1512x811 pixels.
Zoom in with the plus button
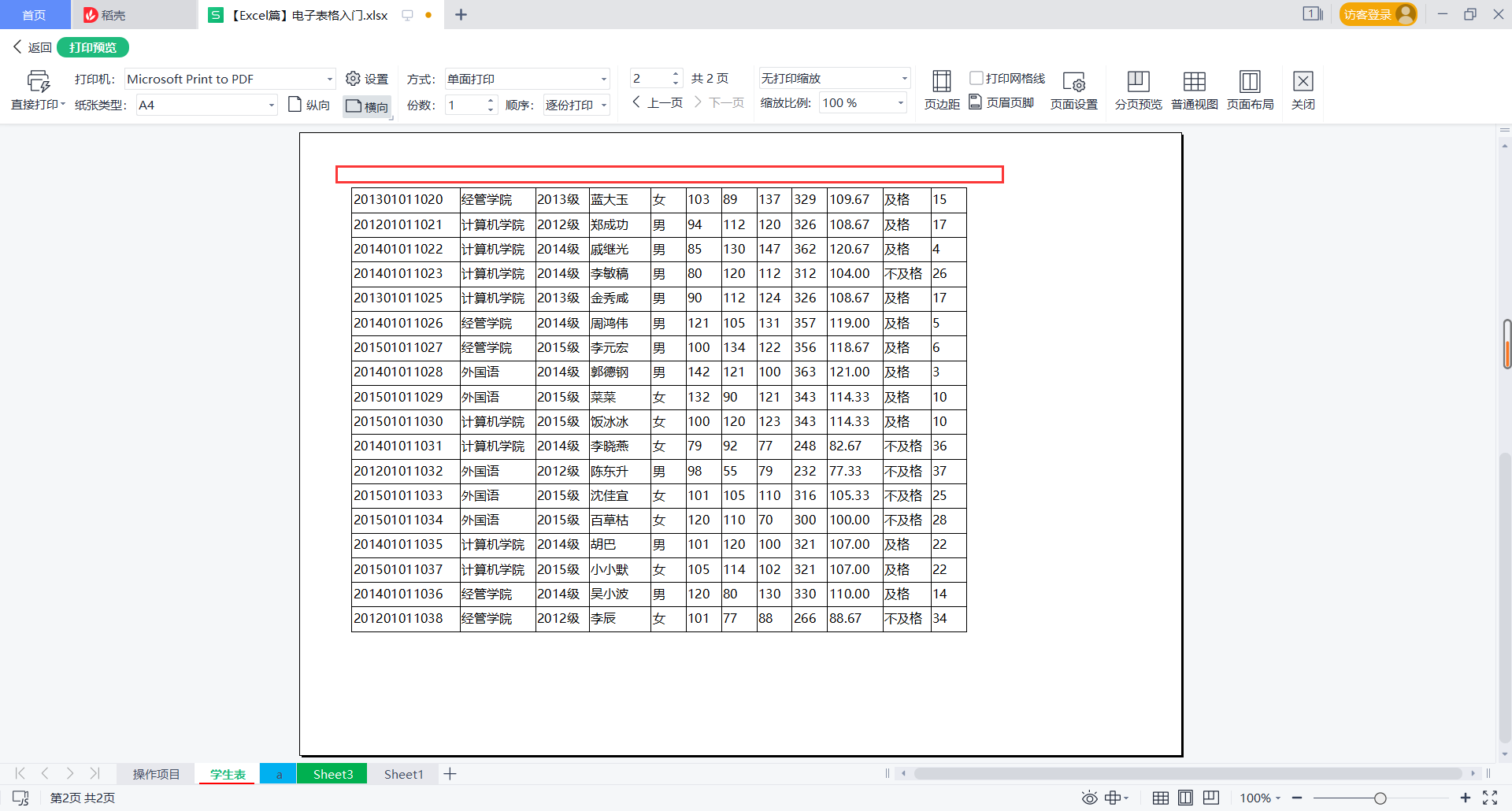pos(1465,798)
